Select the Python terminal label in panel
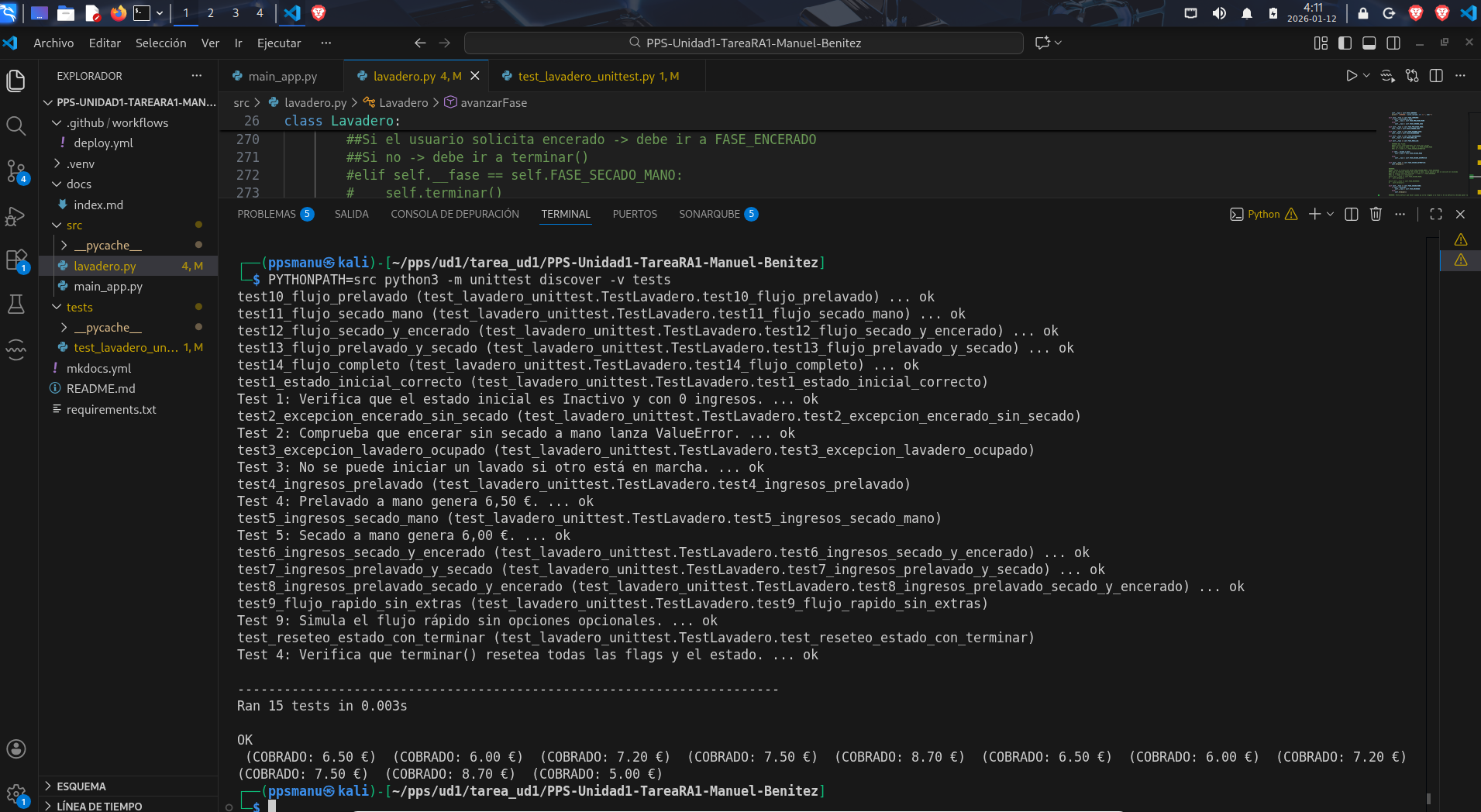 (x=1263, y=214)
